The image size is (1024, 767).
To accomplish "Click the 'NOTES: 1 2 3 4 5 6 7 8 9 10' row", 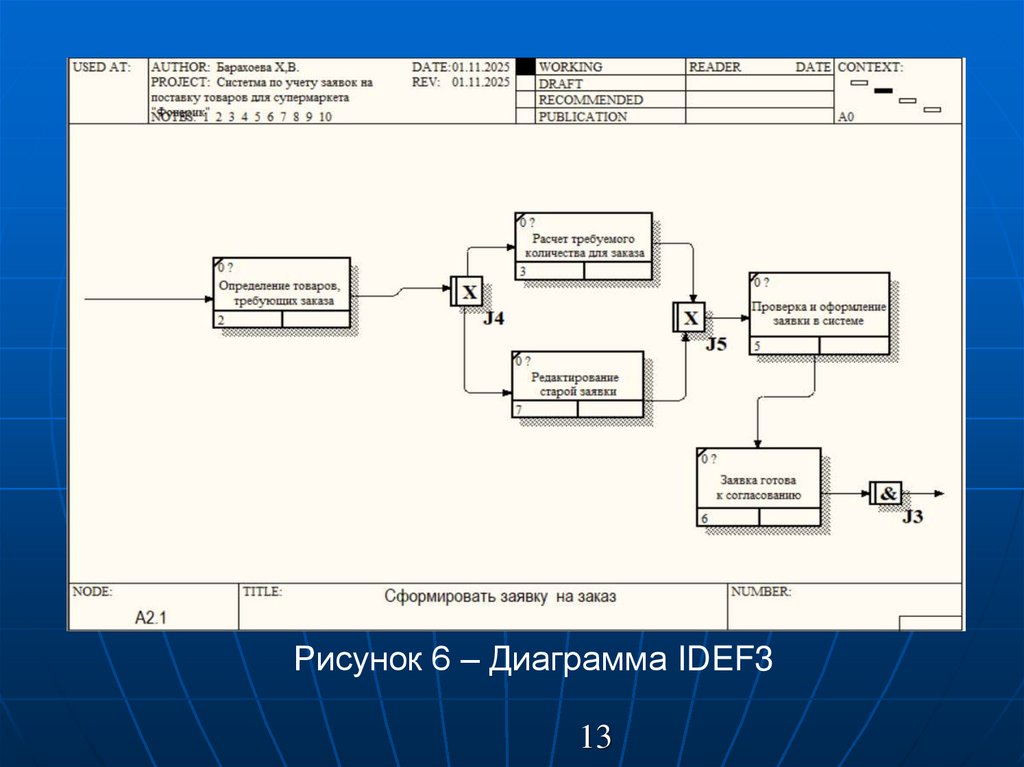I will [241, 117].
